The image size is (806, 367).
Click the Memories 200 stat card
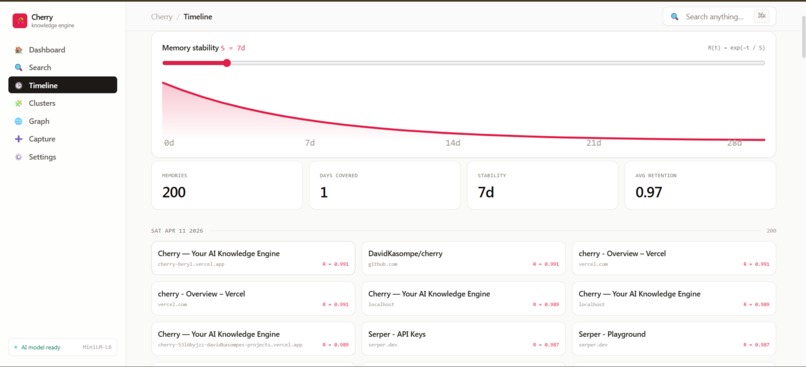click(x=227, y=186)
